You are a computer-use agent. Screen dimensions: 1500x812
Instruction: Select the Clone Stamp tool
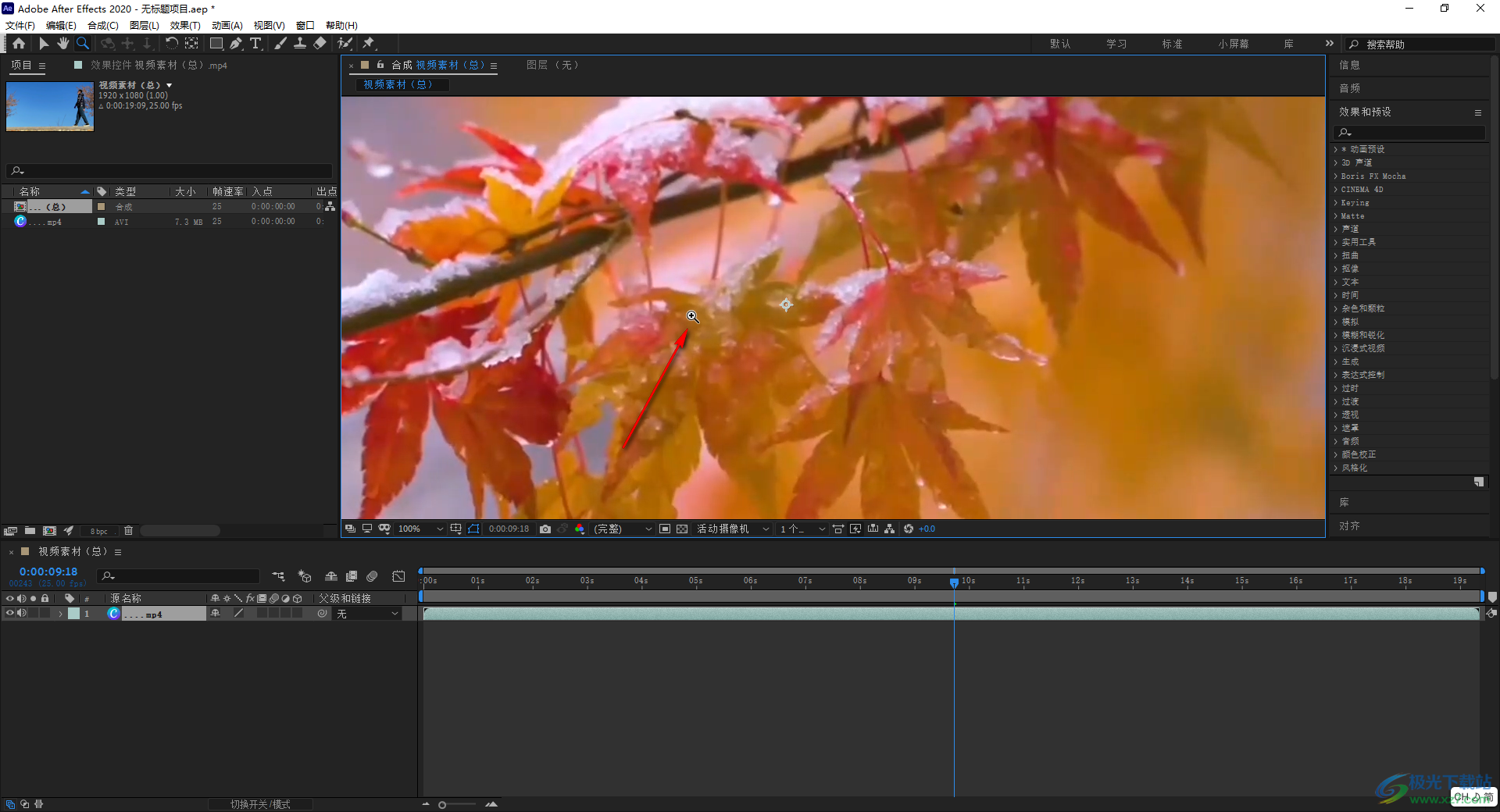click(300, 44)
